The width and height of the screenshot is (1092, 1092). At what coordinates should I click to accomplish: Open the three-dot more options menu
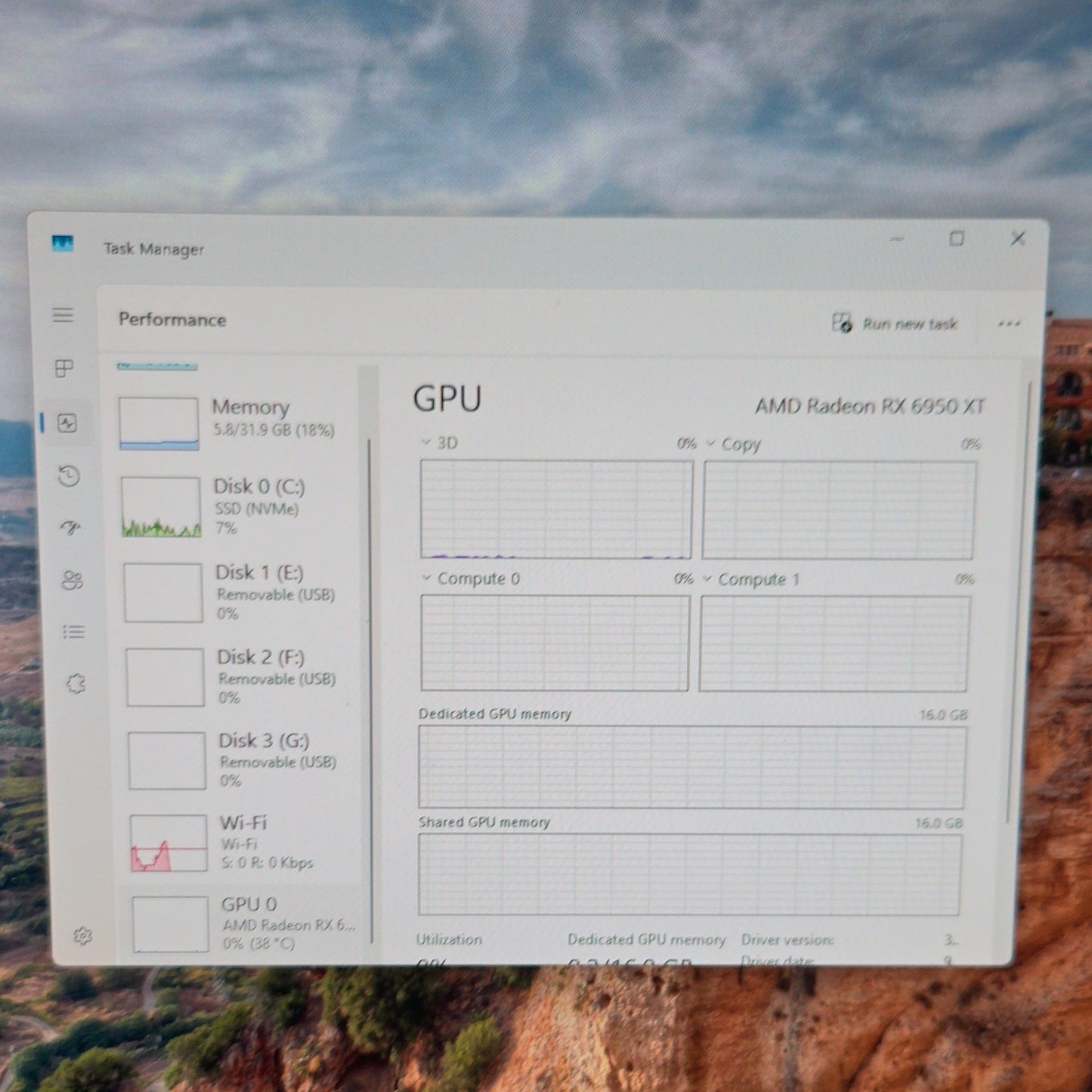click(1009, 324)
